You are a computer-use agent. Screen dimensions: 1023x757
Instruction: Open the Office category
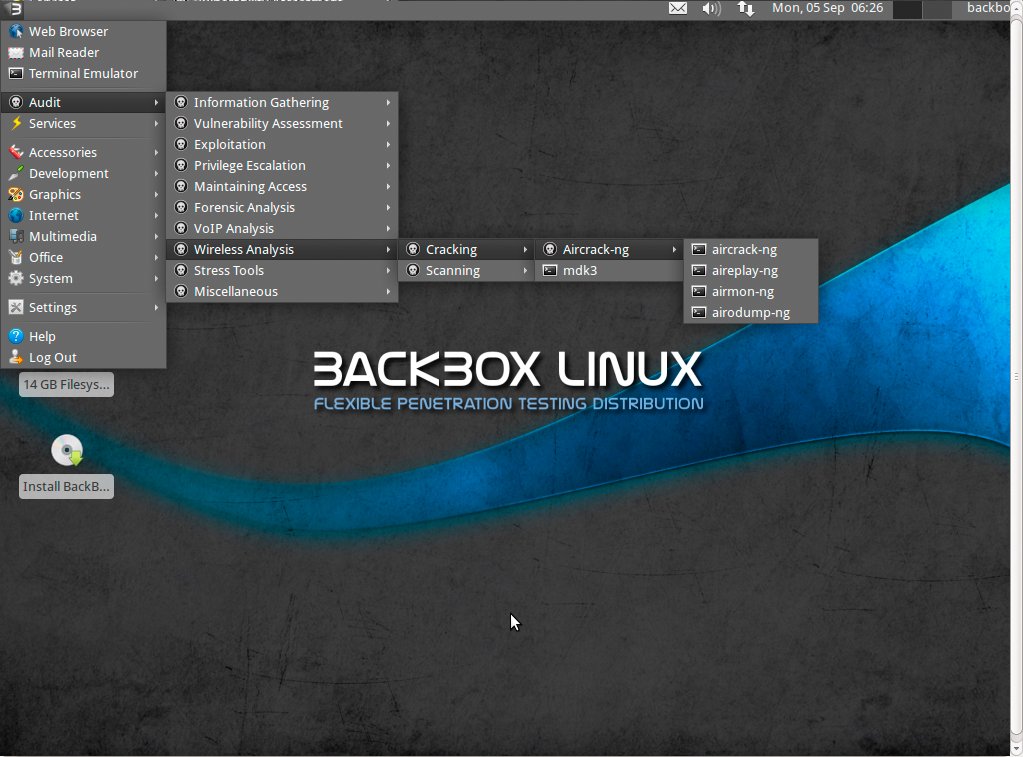(84, 257)
